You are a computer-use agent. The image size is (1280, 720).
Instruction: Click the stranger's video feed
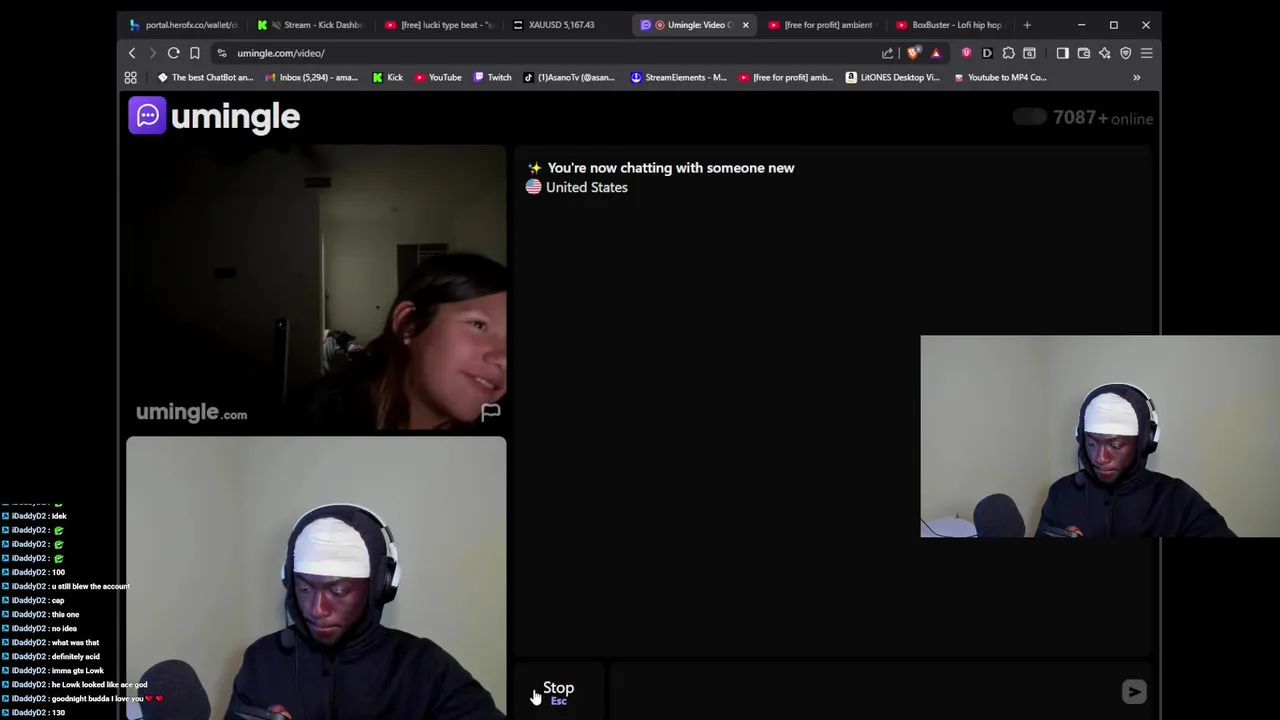(x=316, y=288)
